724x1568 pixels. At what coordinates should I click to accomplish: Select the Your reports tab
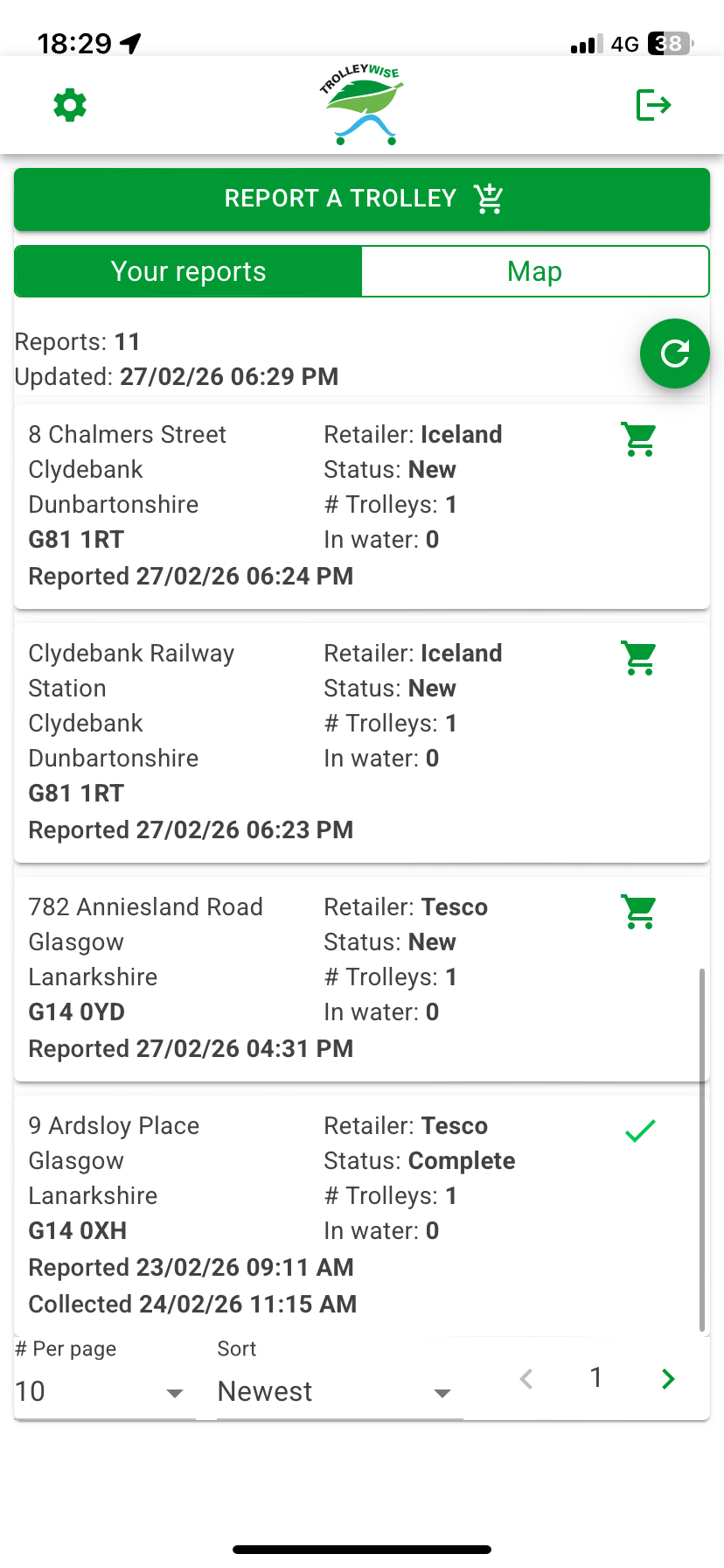pyautogui.click(x=188, y=272)
